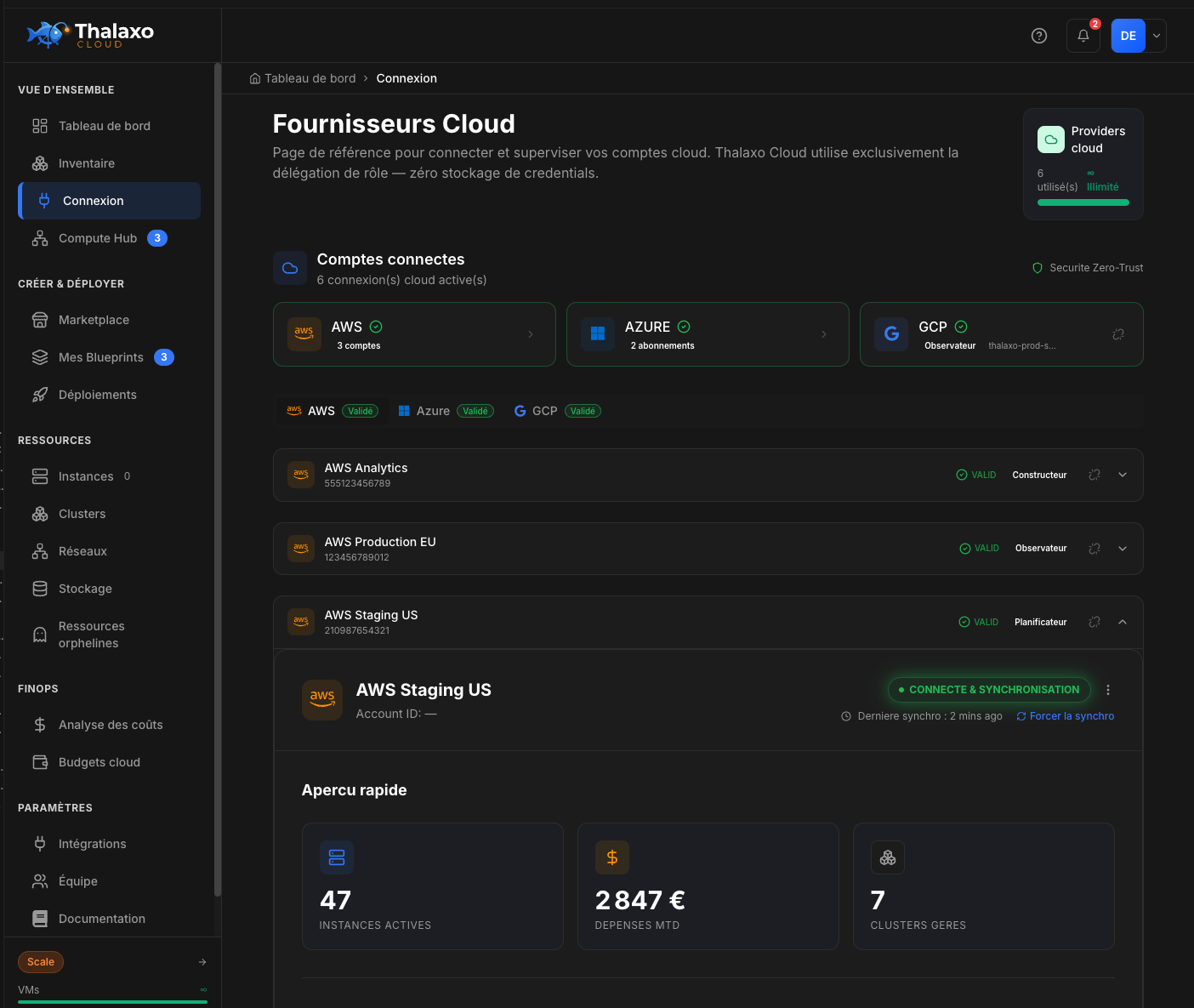Open Tableau de bord in sidebar

109,126
